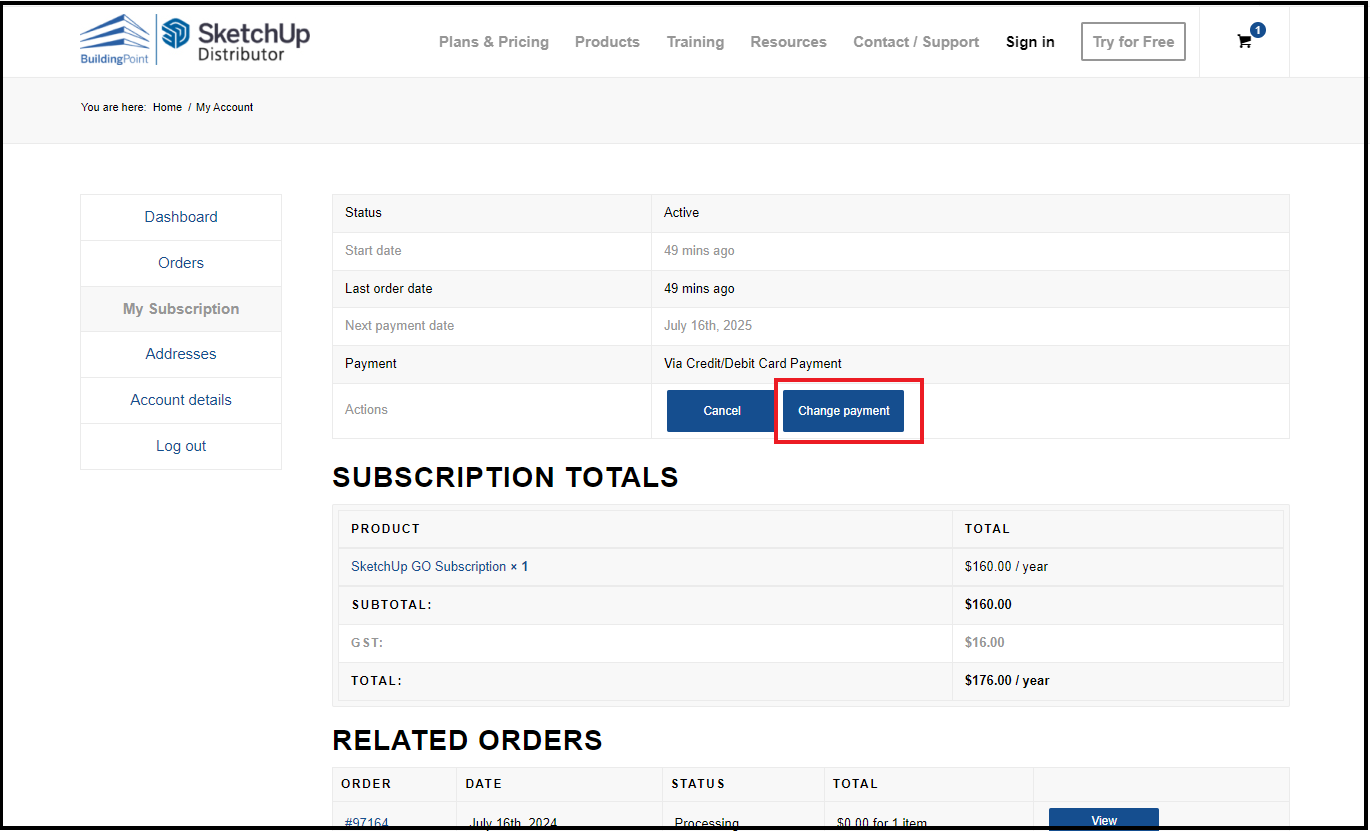Screen dimensions: 1370x831
Task: Open Addresses in account sidebar
Action: 181,354
